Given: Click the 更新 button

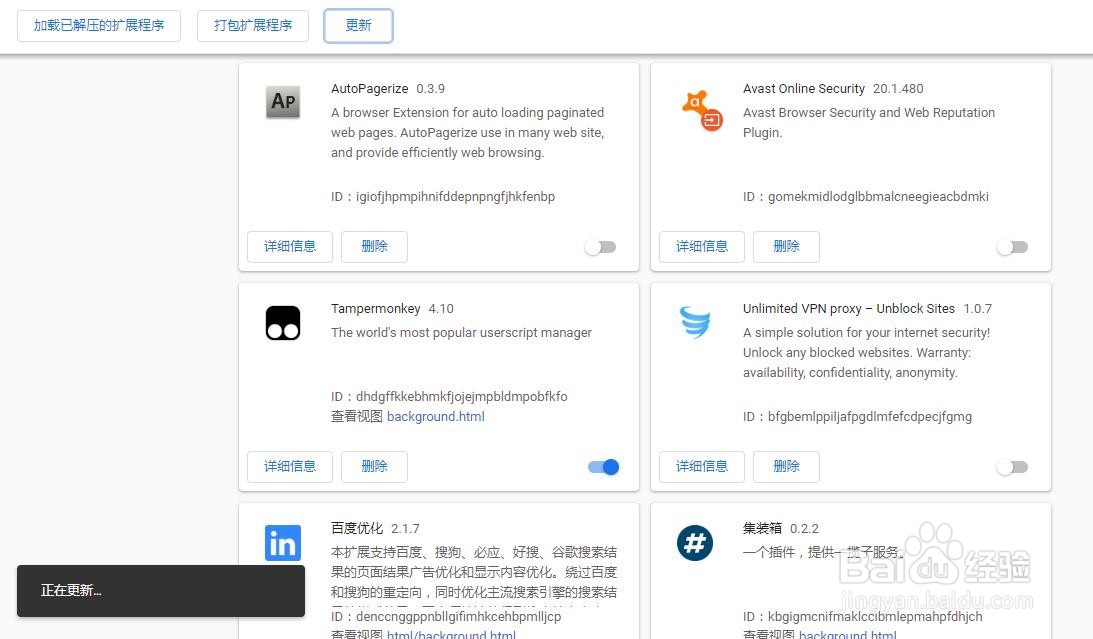Looking at the screenshot, I should 358,26.
